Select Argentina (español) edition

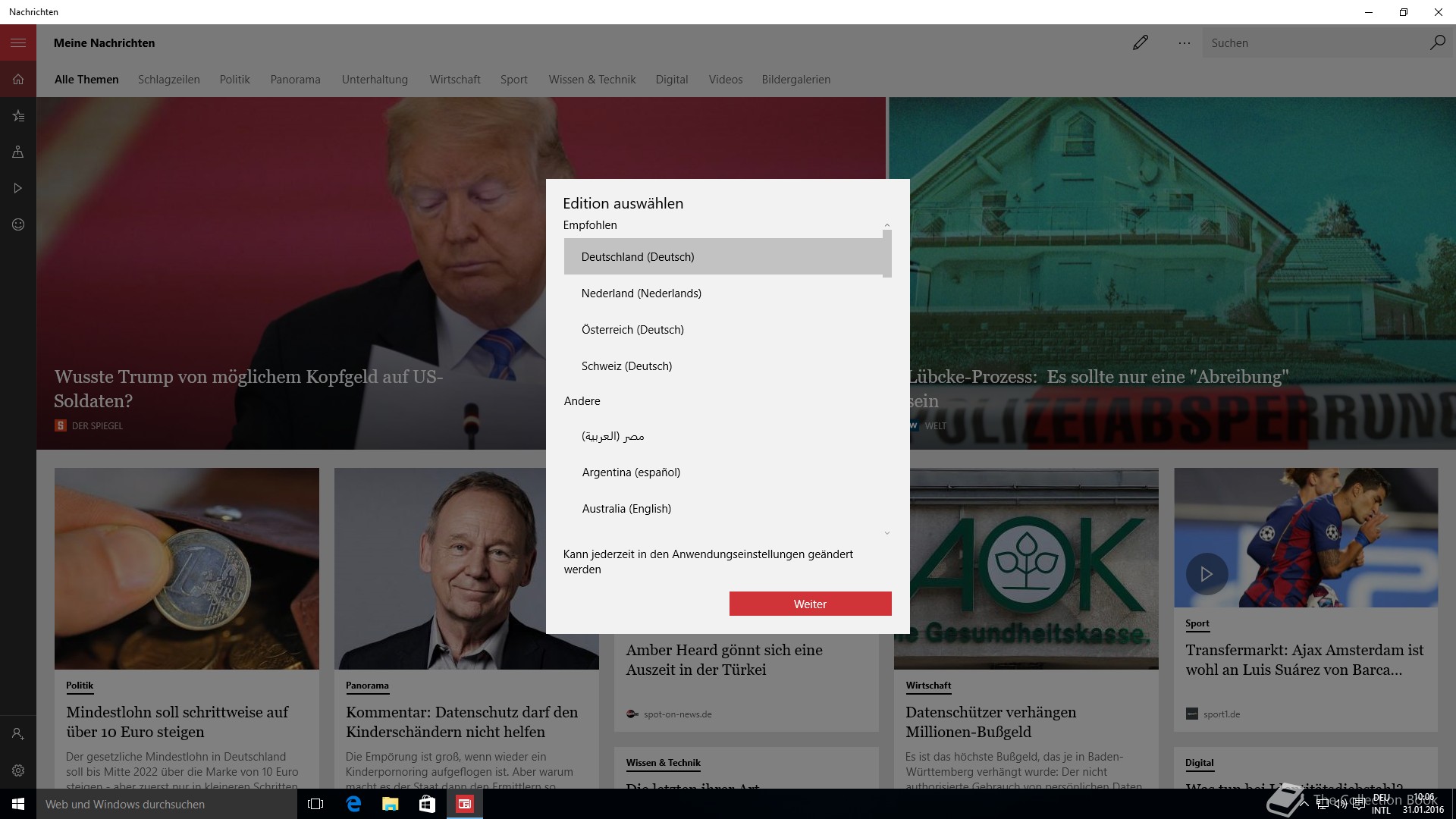pos(723,472)
